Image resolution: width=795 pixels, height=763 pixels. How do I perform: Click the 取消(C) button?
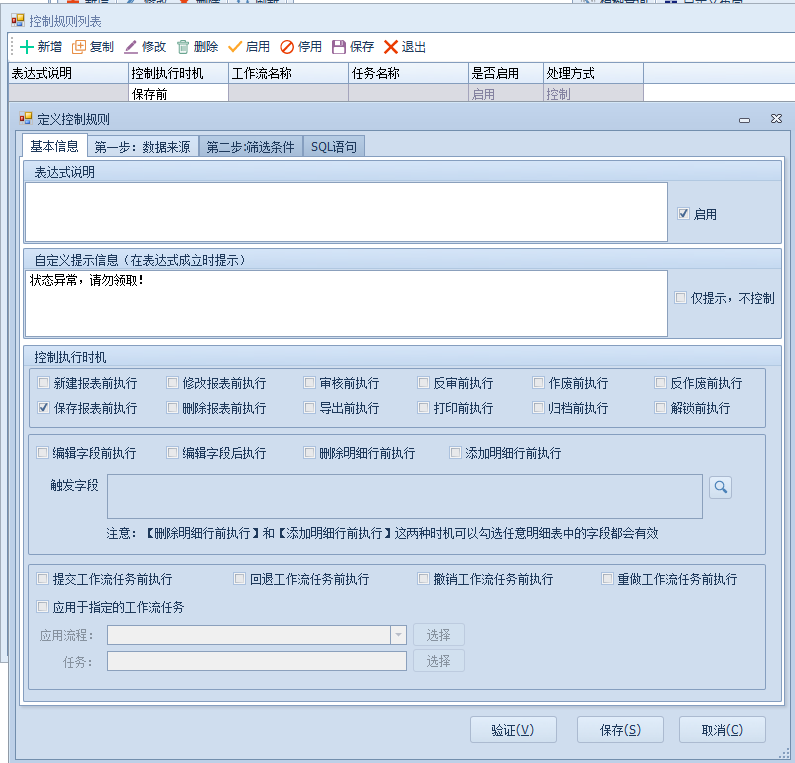pyautogui.click(x=721, y=730)
